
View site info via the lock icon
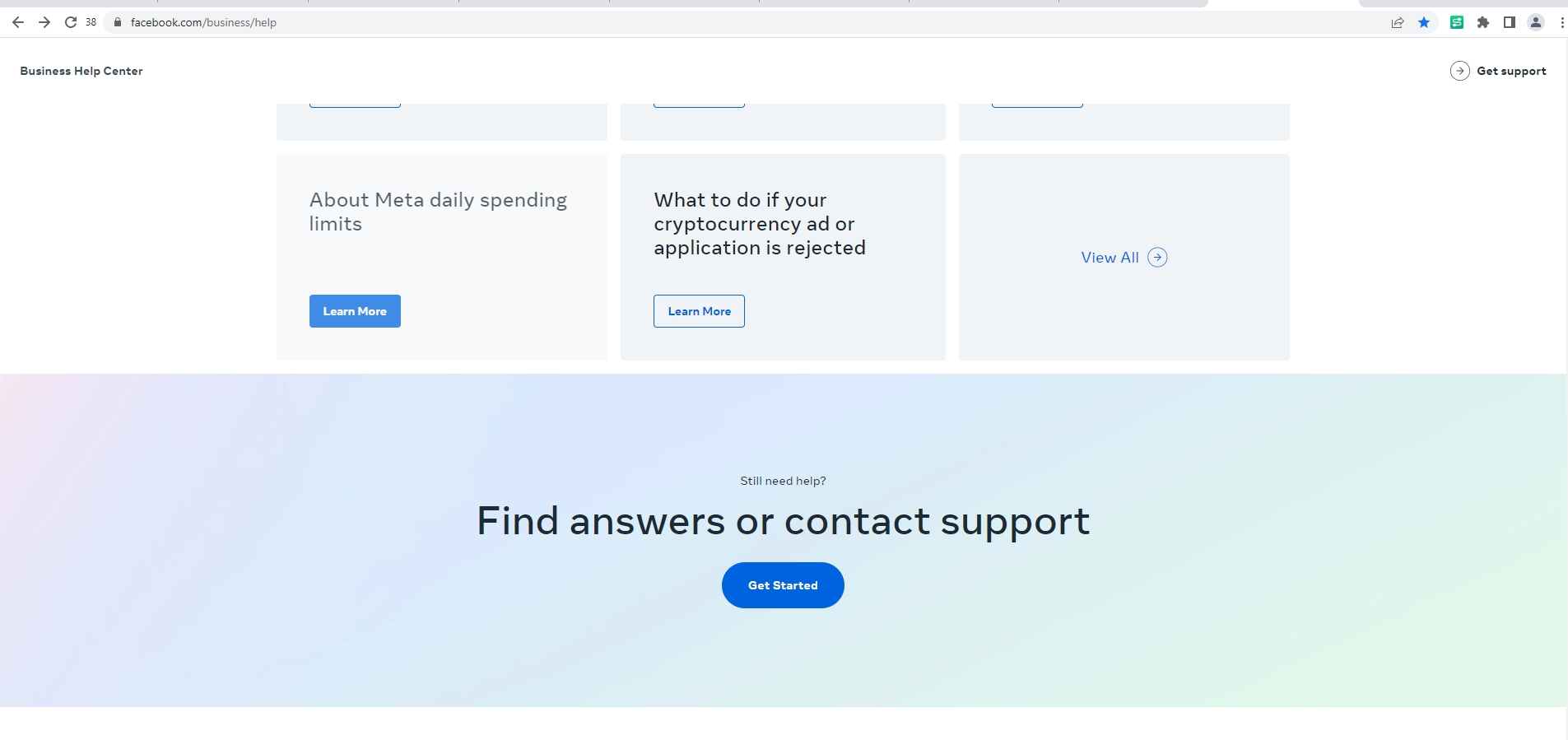point(118,22)
